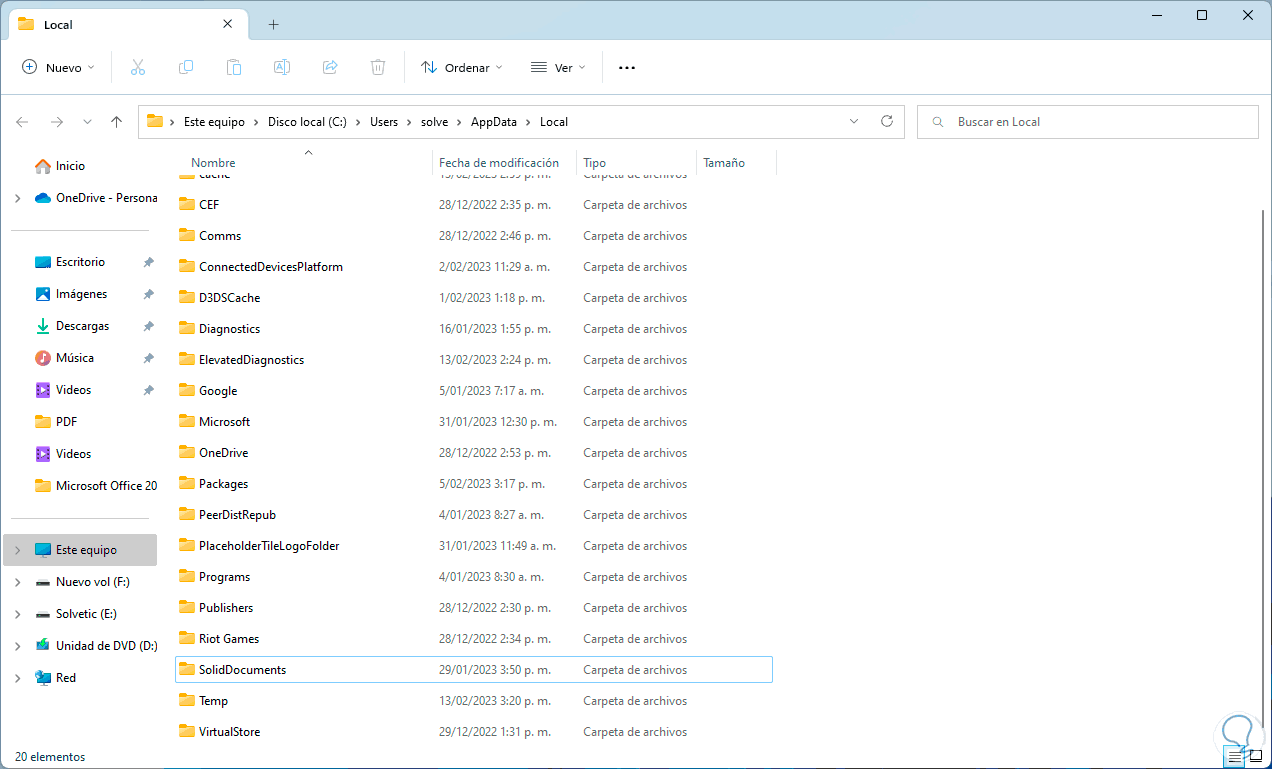Click Disco local (C:) breadcrumb
The height and width of the screenshot is (769, 1272).
307,122
